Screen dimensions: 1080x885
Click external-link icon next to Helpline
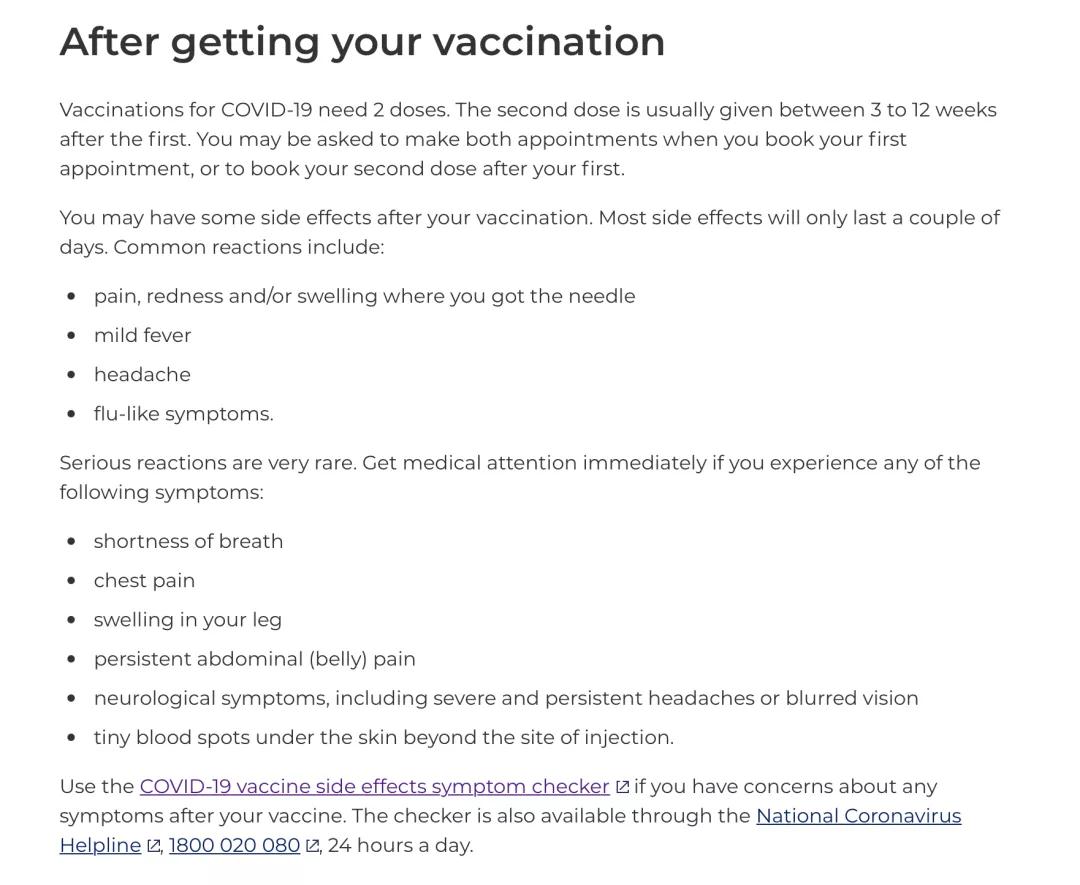click(x=154, y=846)
